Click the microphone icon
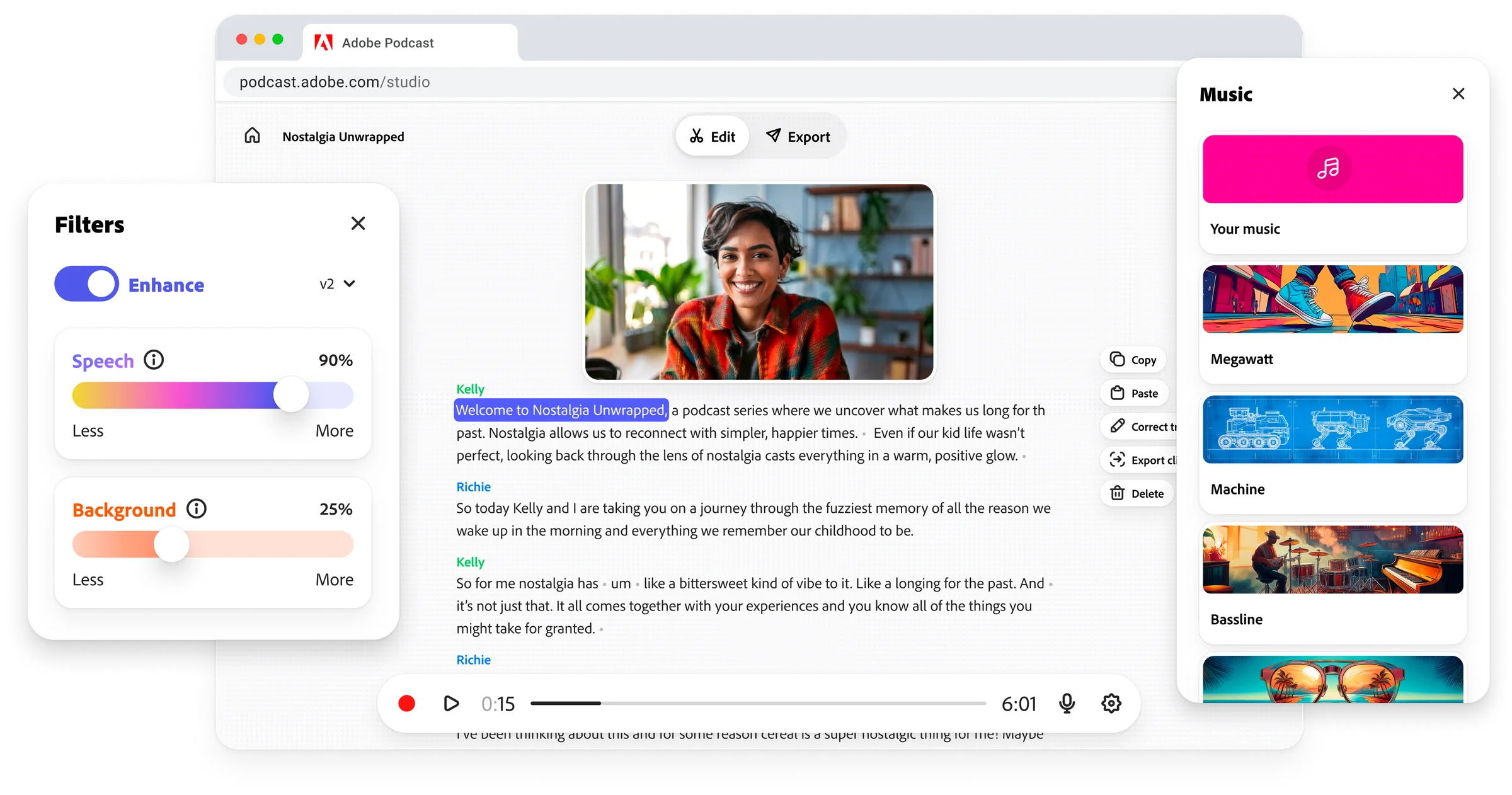1512x795 pixels. [1067, 703]
